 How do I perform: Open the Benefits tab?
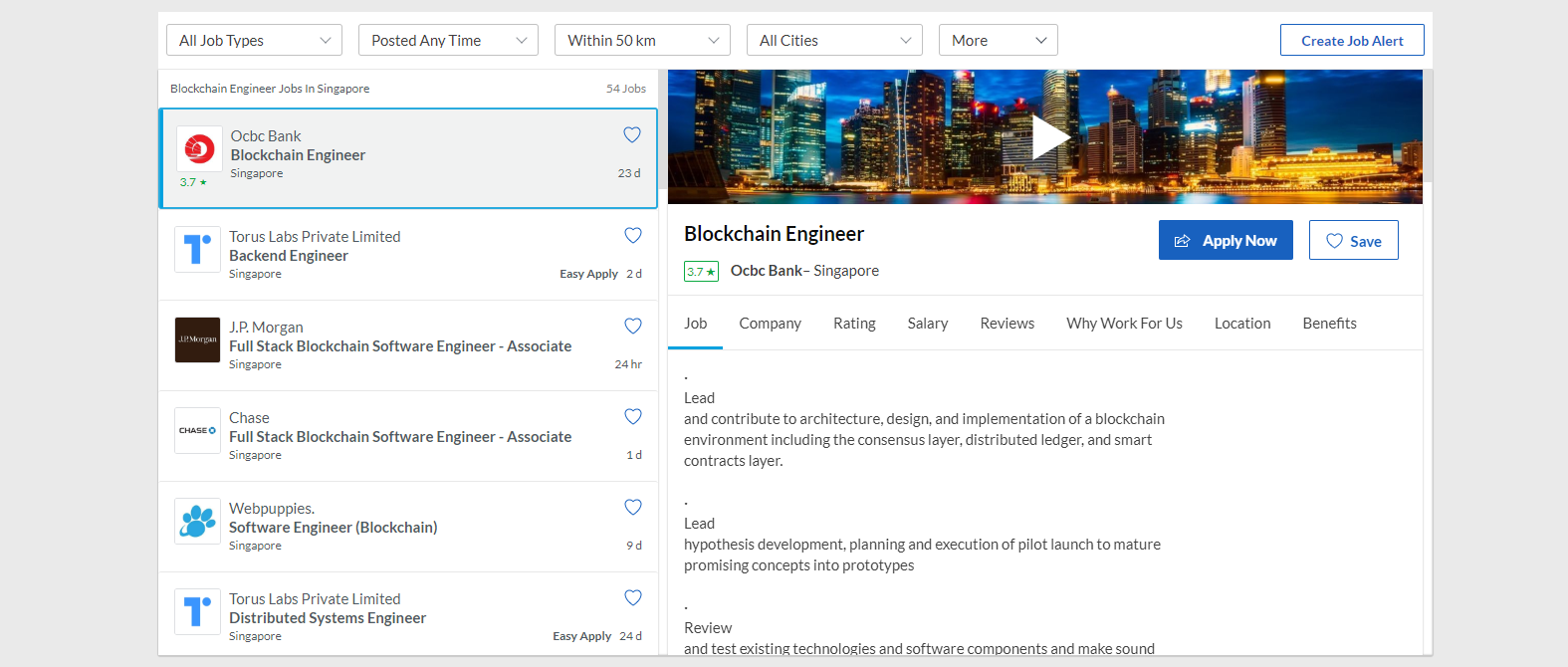[1329, 323]
